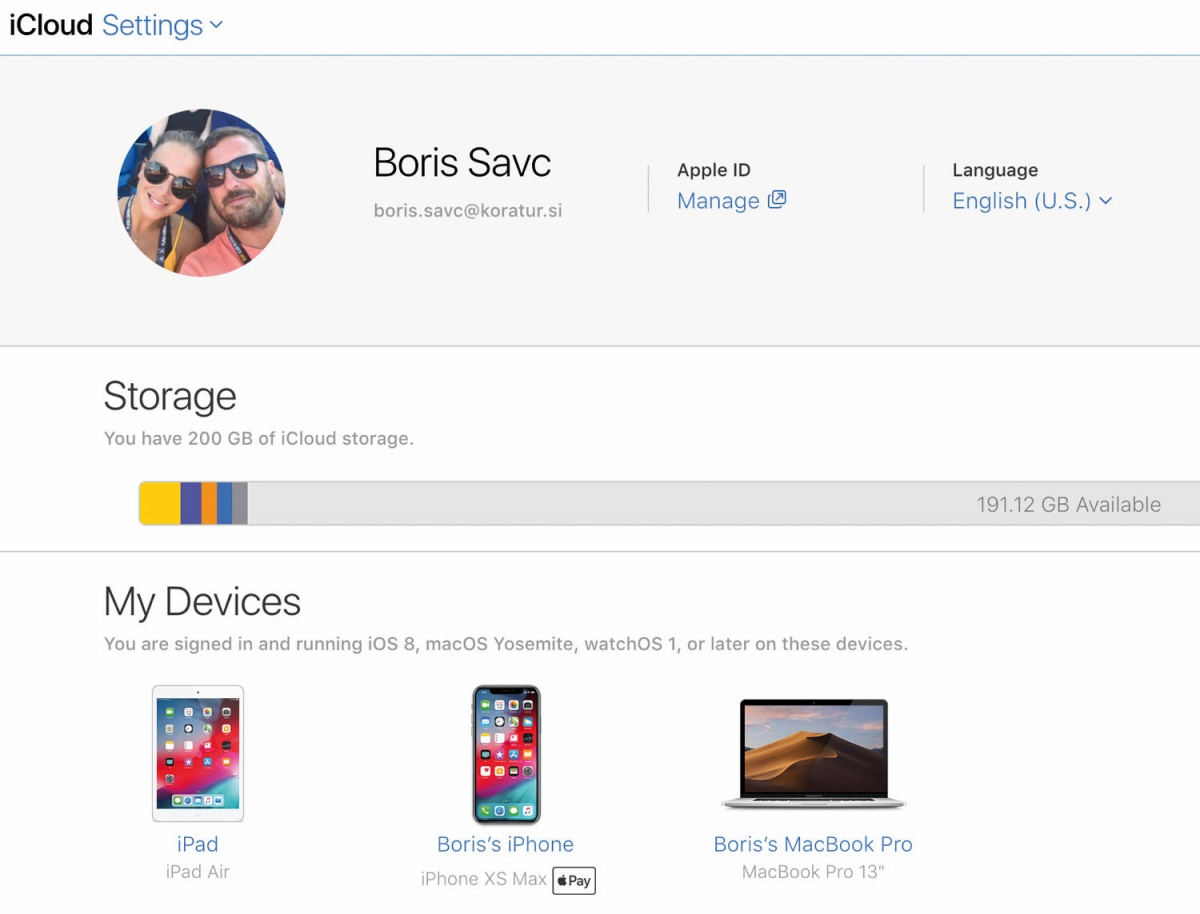Click the yellow storage bar segment
The image size is (1200, 914).
(x=160, y=503)
